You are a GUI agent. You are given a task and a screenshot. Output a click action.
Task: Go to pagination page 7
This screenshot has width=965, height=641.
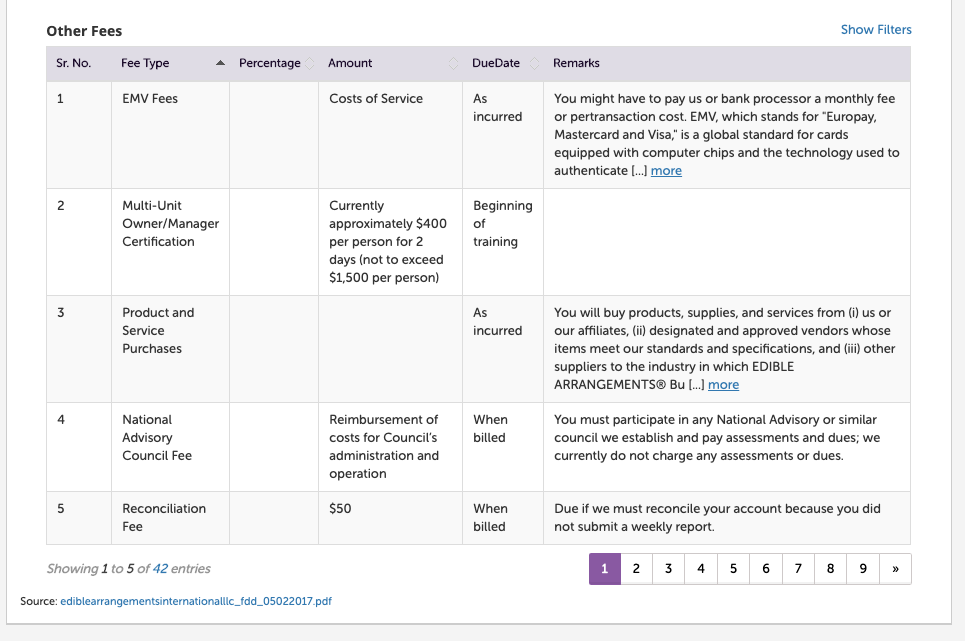pos(798,569)
